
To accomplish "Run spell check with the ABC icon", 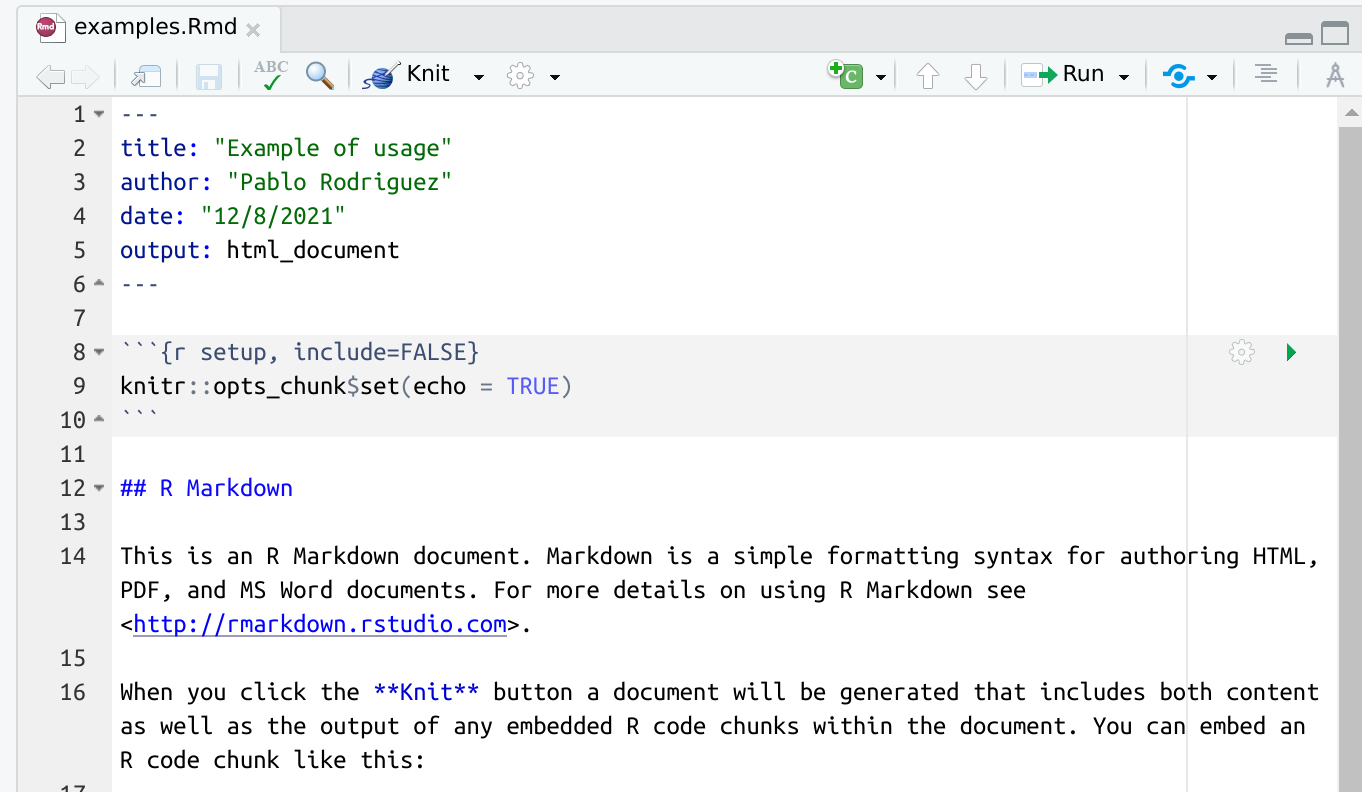I will 270,75.
